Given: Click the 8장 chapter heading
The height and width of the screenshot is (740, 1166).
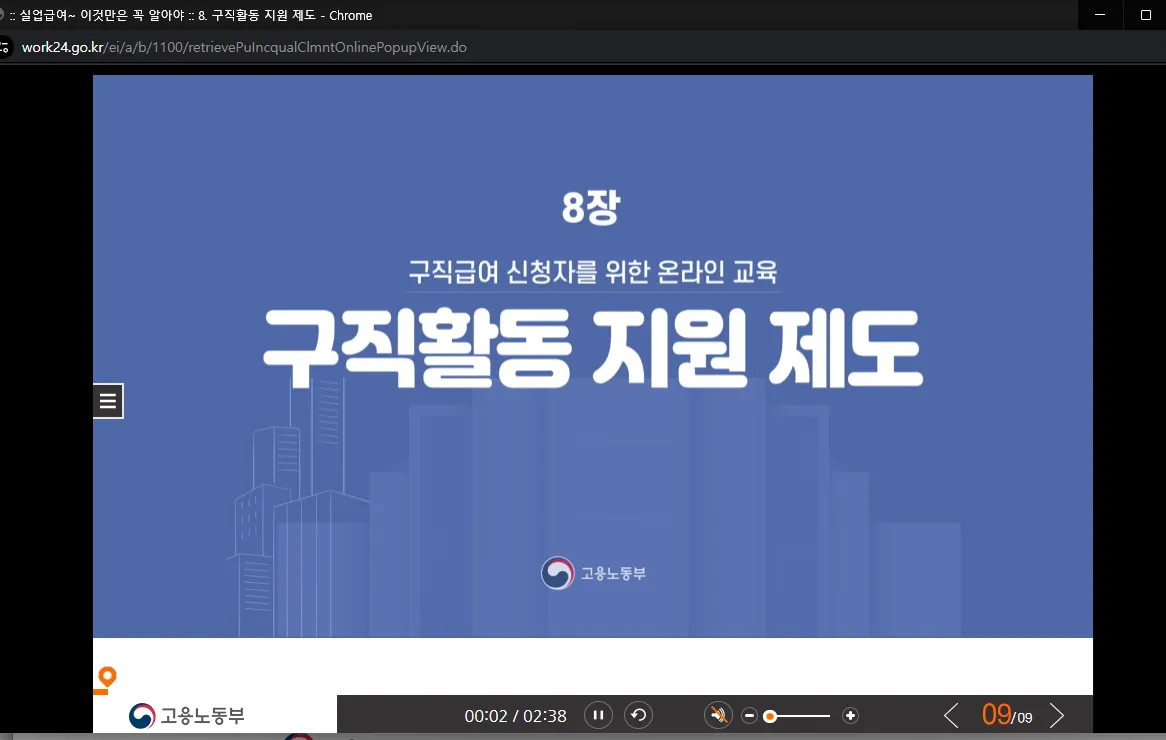Looking at the screenshot, I should (591, 207).
